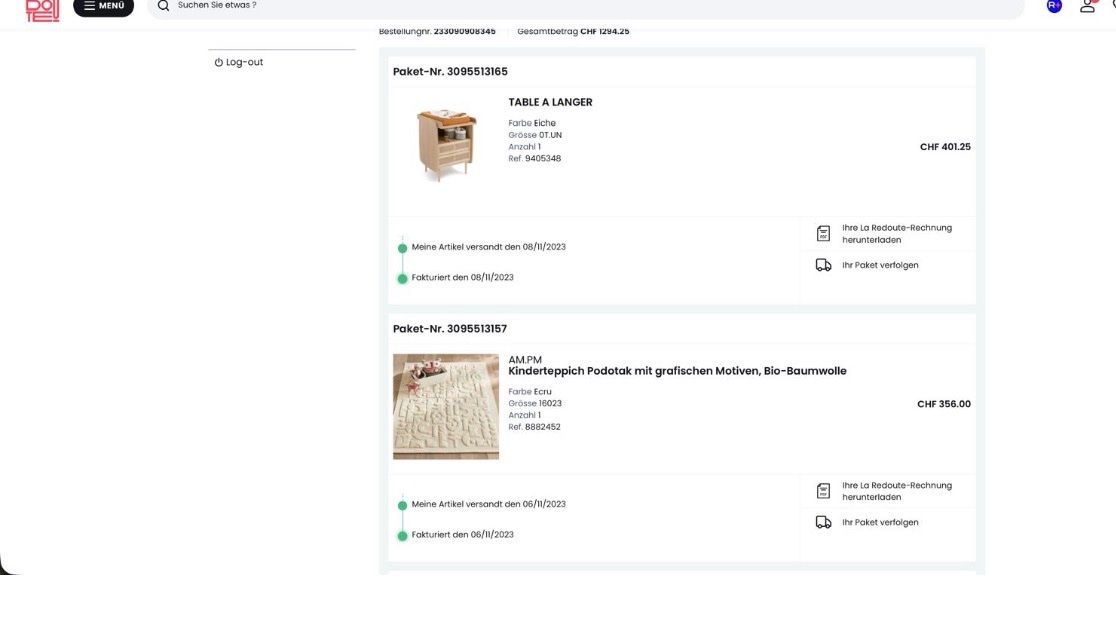Focus the 'Suchen Sie etwas ?' search field
The height and width of the screenshot is (619, 1116).
pos(585,6)
